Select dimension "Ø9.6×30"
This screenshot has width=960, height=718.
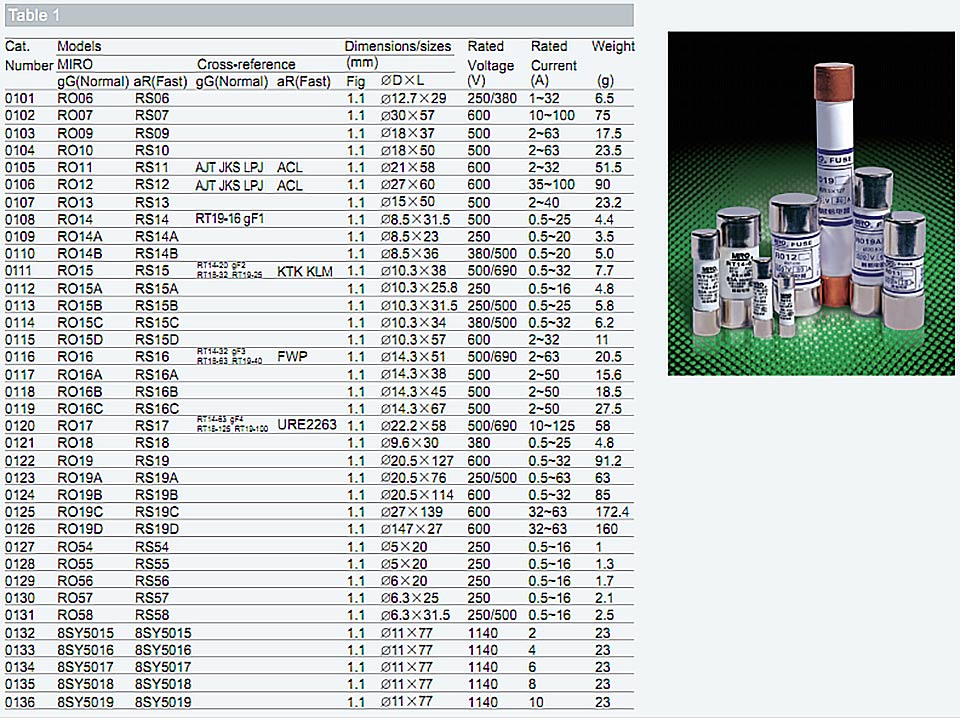tap(410, 443)
